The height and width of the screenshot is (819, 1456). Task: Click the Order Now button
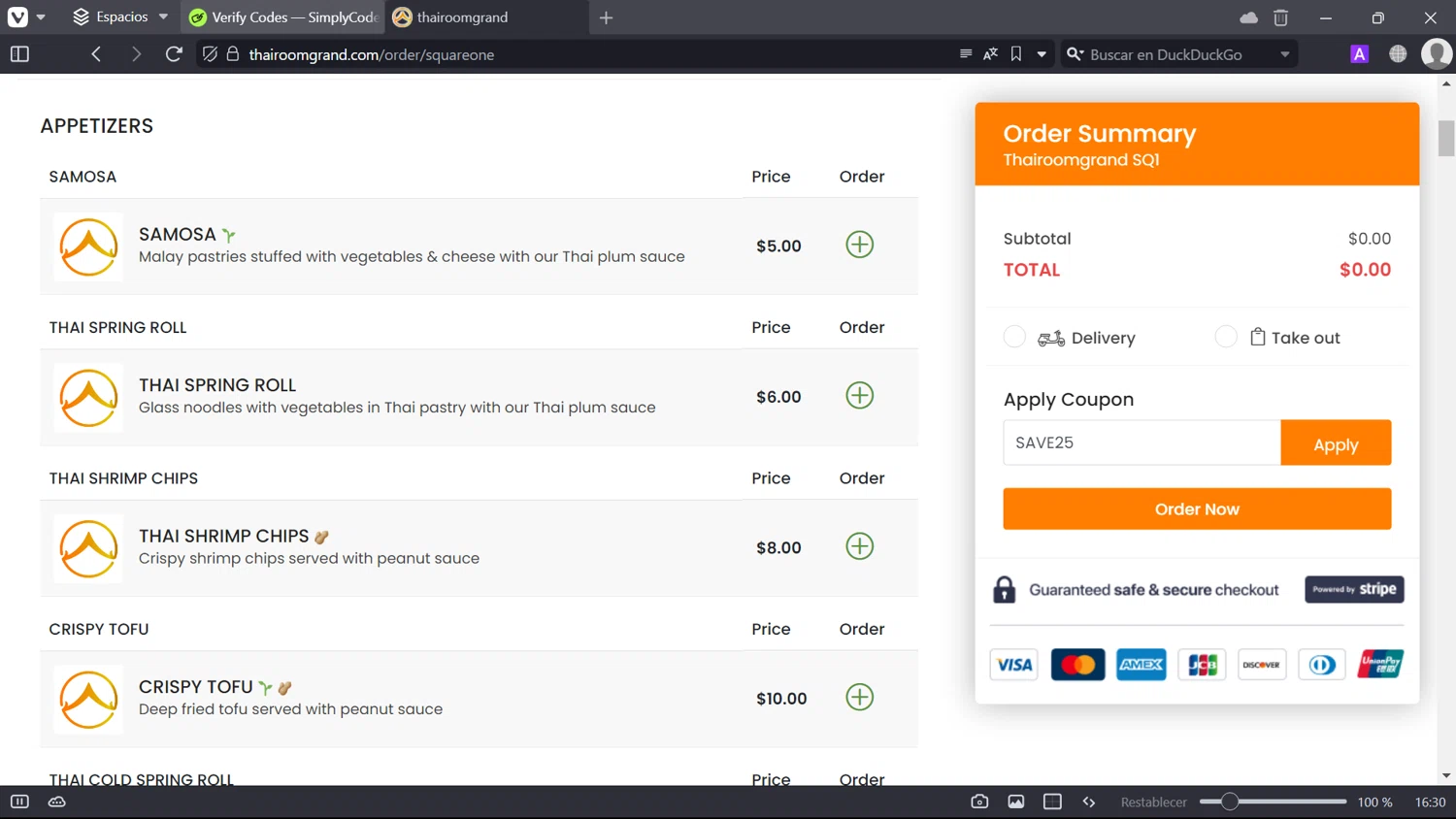(x=1197, y=508)
